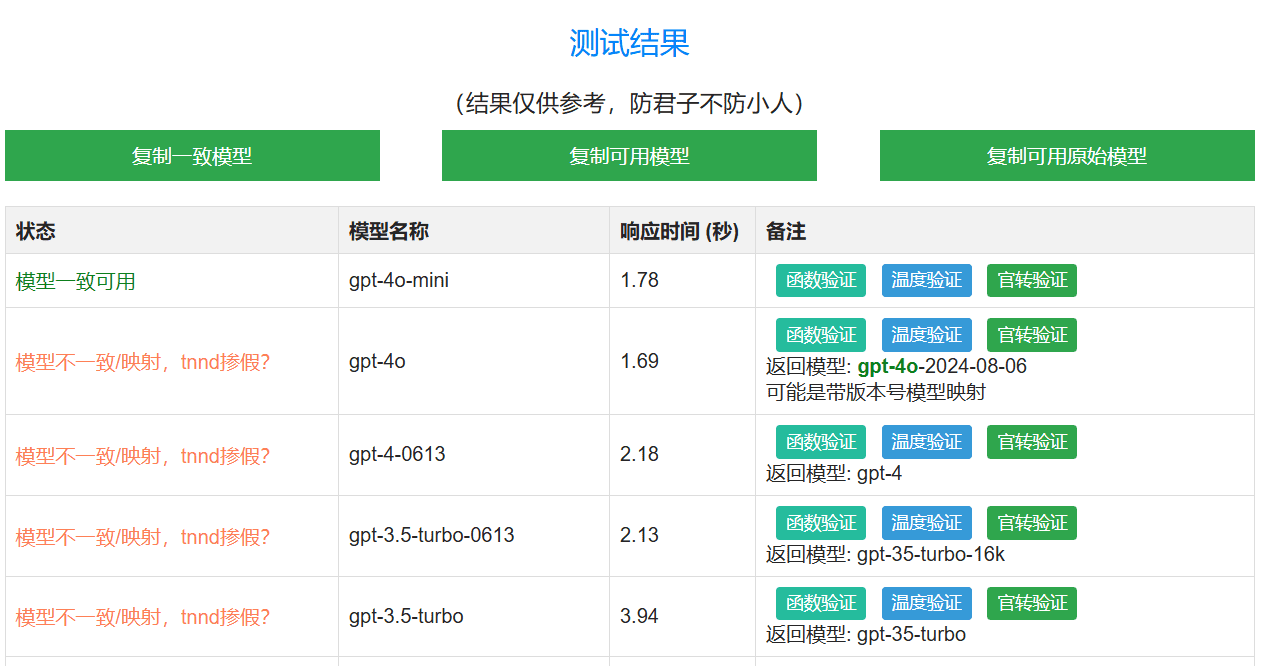
Task: Click the 复制可用模型 button
Action: 629,156
